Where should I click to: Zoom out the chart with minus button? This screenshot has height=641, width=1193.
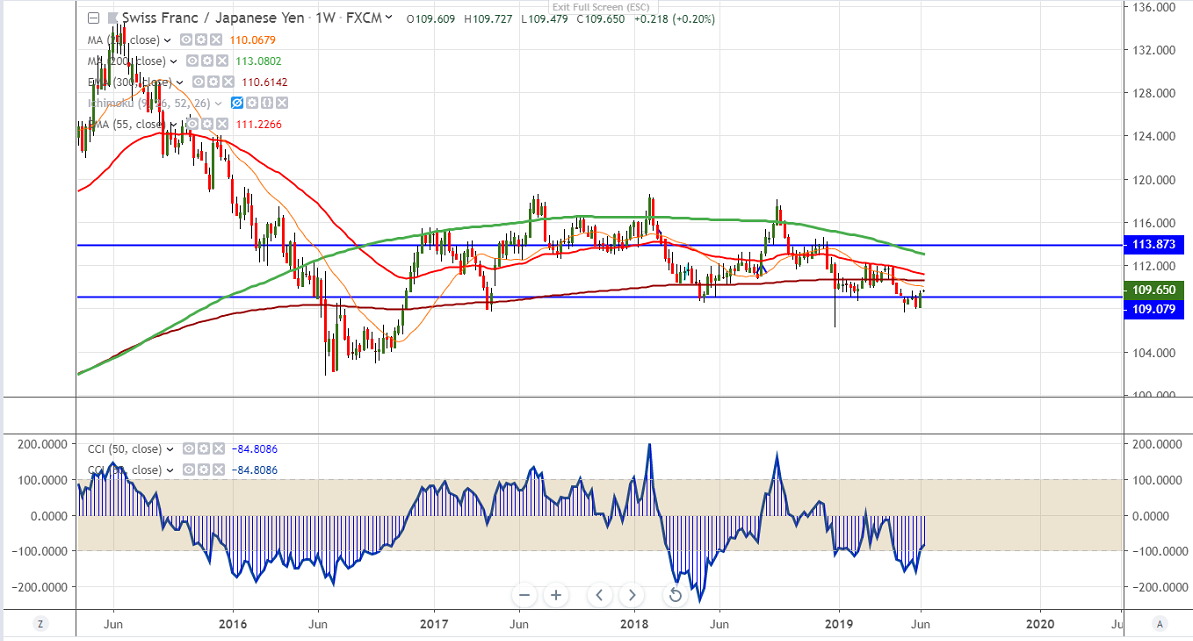[523, 595]
